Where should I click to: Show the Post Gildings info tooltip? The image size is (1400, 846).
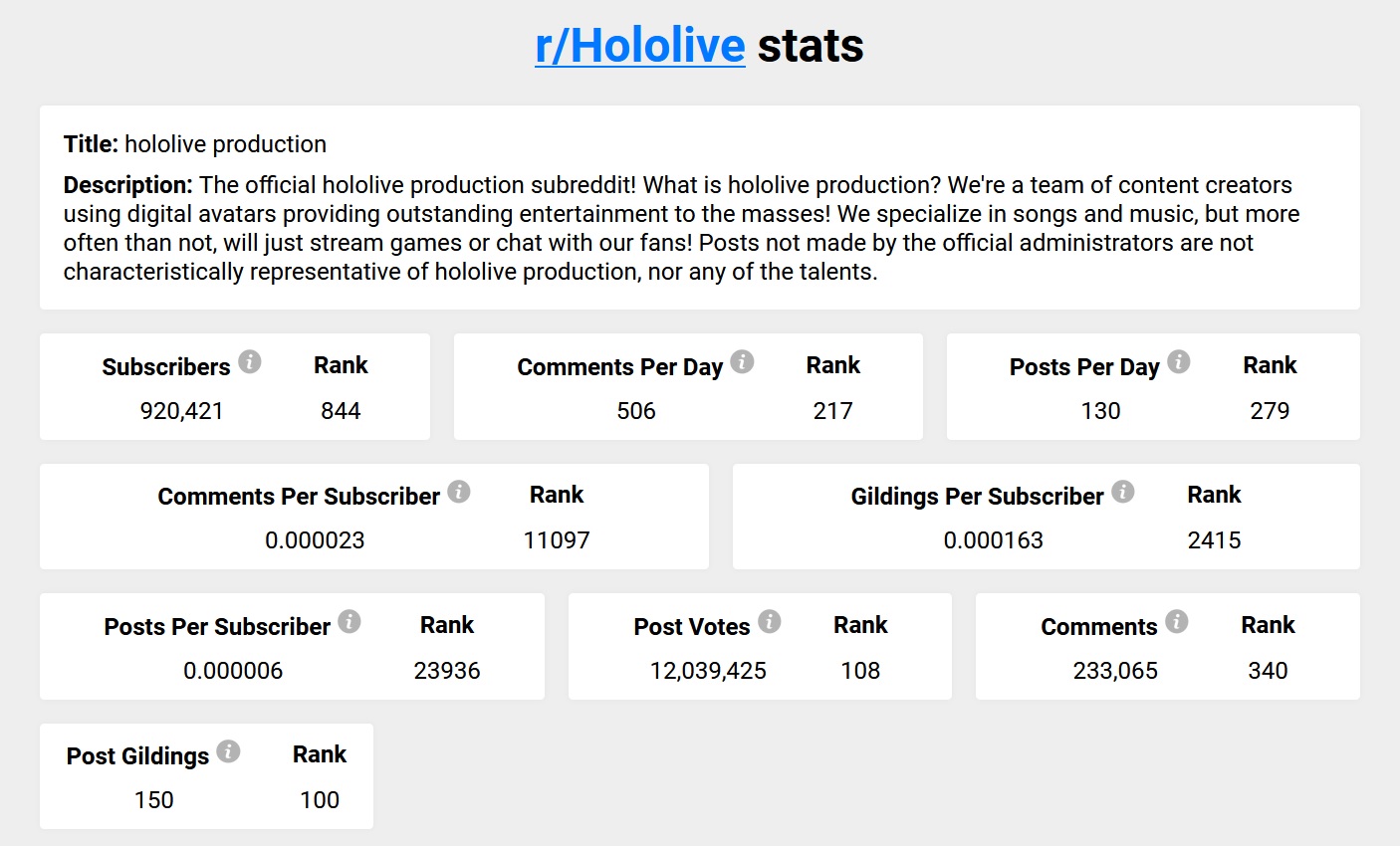[x=228, y=750]
